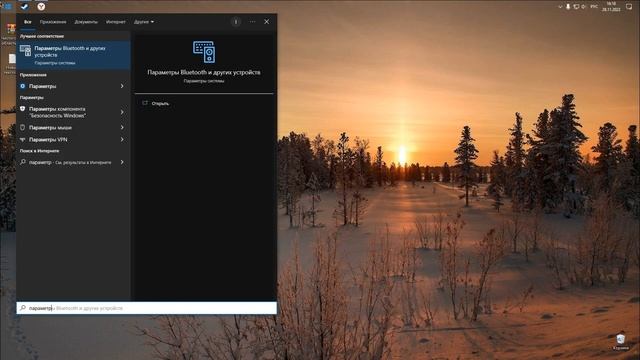Click the microphone tray icon
The image size is (640, 360).
coord(568,7)
